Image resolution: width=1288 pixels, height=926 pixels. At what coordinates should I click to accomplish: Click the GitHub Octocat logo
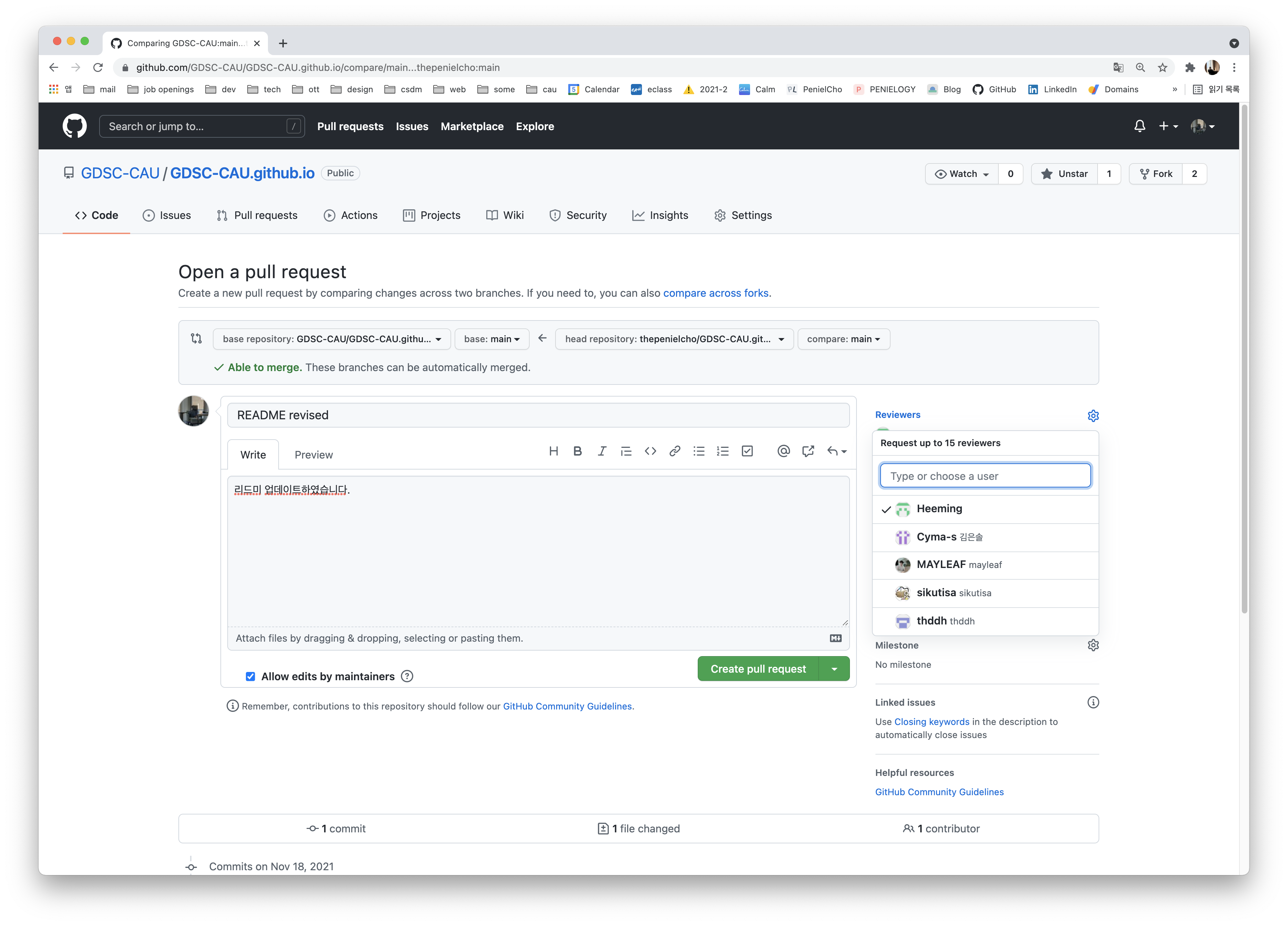(x=74, y=126)
